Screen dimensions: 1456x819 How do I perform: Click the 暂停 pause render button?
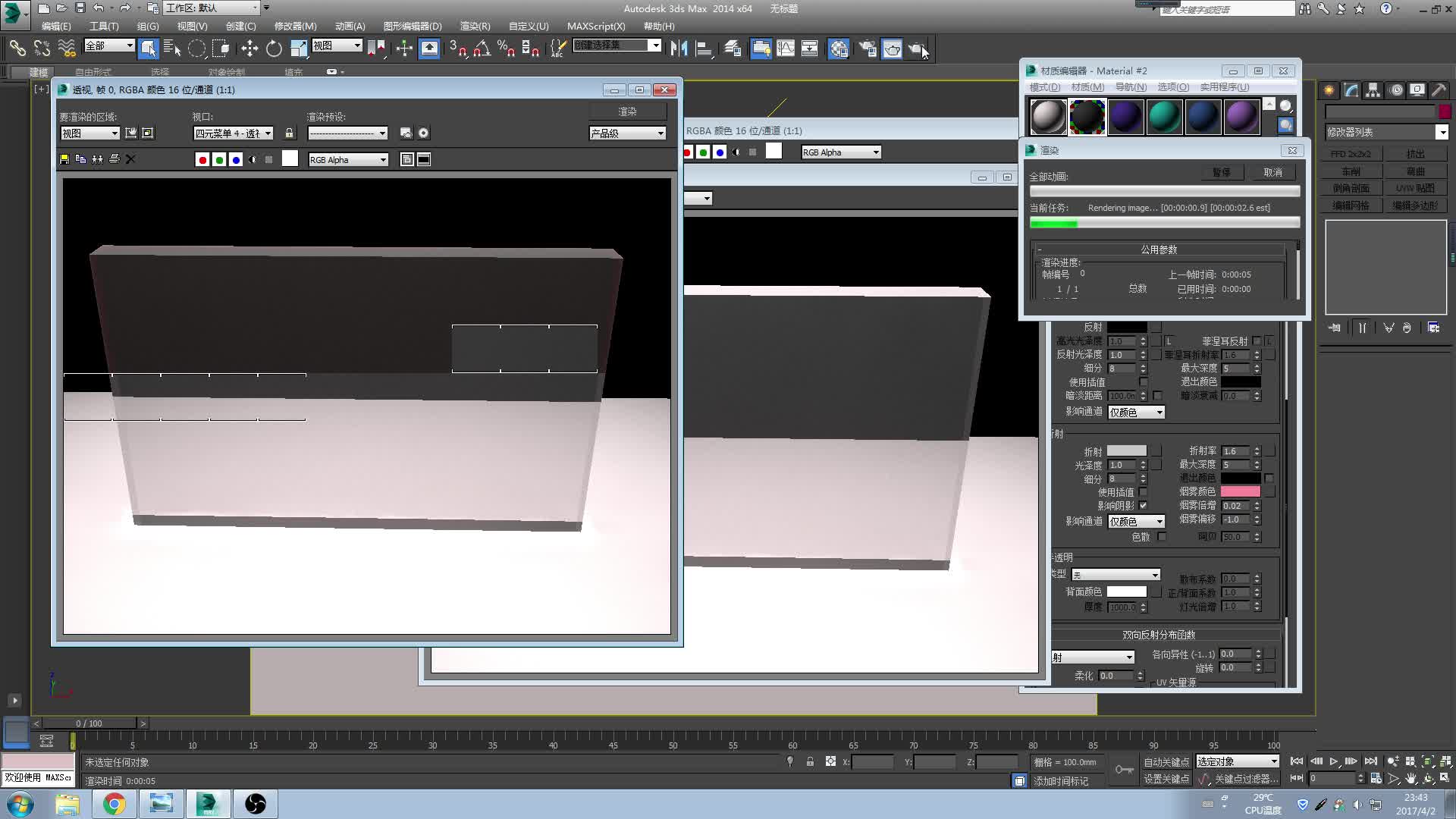click(1221, 172)
